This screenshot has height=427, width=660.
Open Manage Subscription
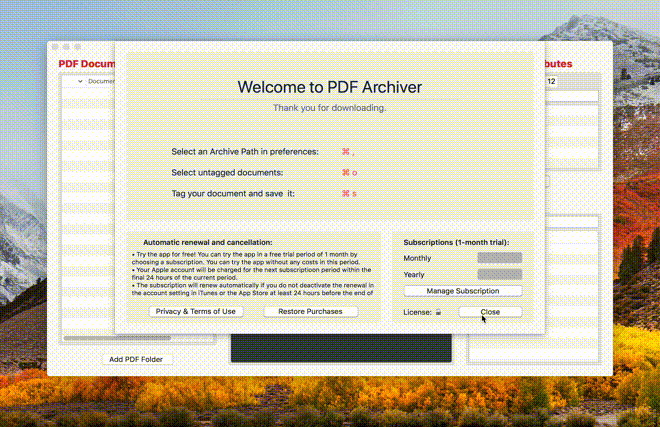tap(463, 291)
